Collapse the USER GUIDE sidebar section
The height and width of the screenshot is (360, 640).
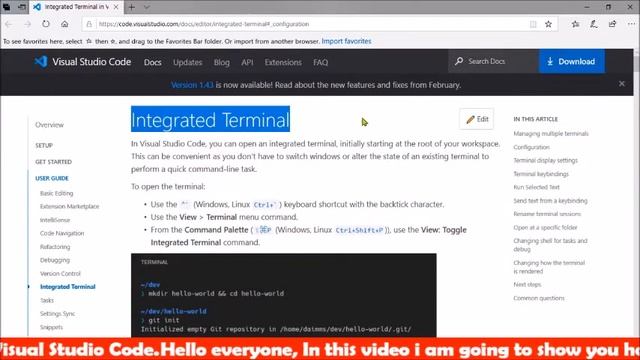click(51, 178)
